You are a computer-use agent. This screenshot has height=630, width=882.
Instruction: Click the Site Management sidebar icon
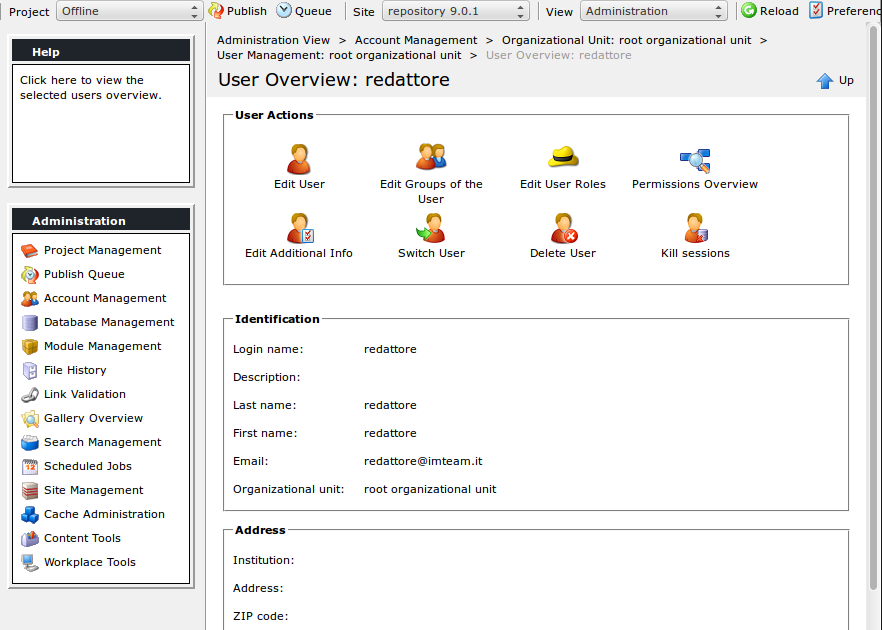click(30, 491)
